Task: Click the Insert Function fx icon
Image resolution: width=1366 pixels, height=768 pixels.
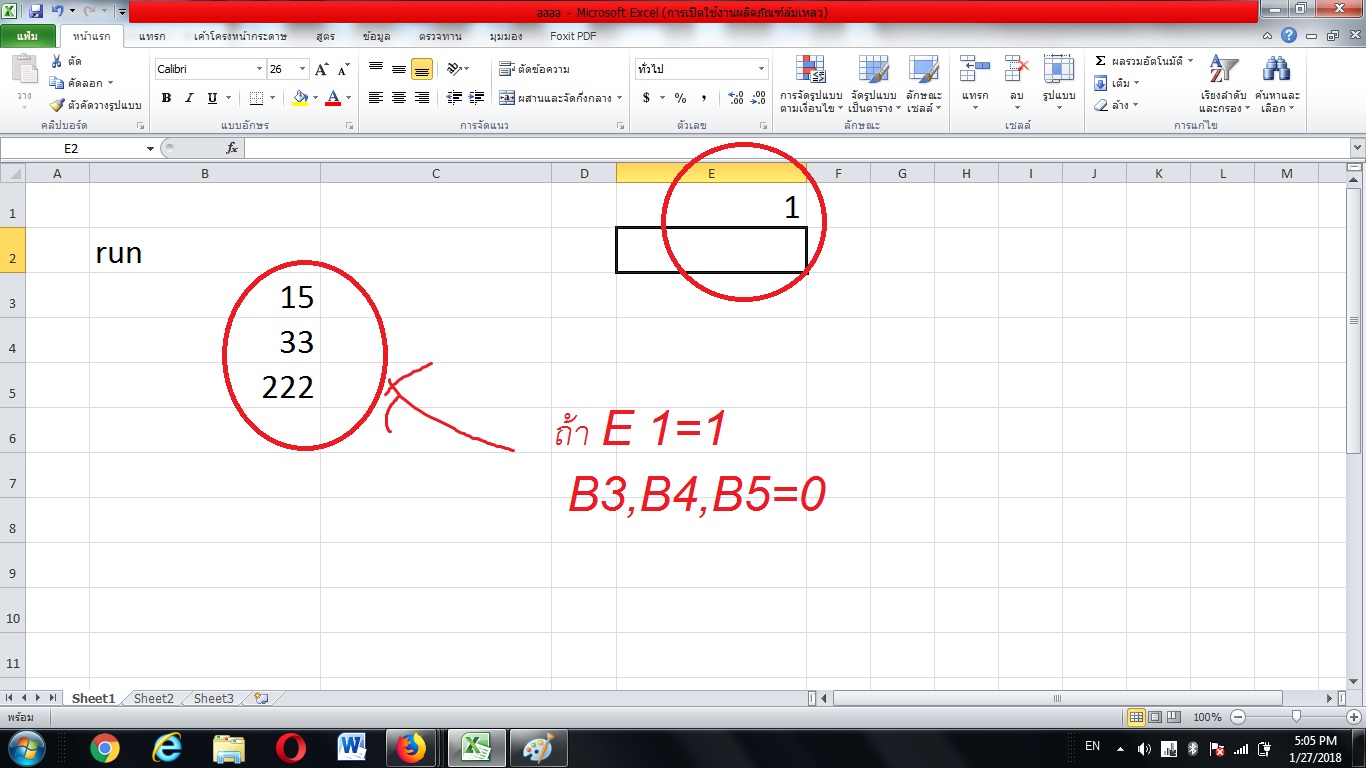Action: pos(232,148)
